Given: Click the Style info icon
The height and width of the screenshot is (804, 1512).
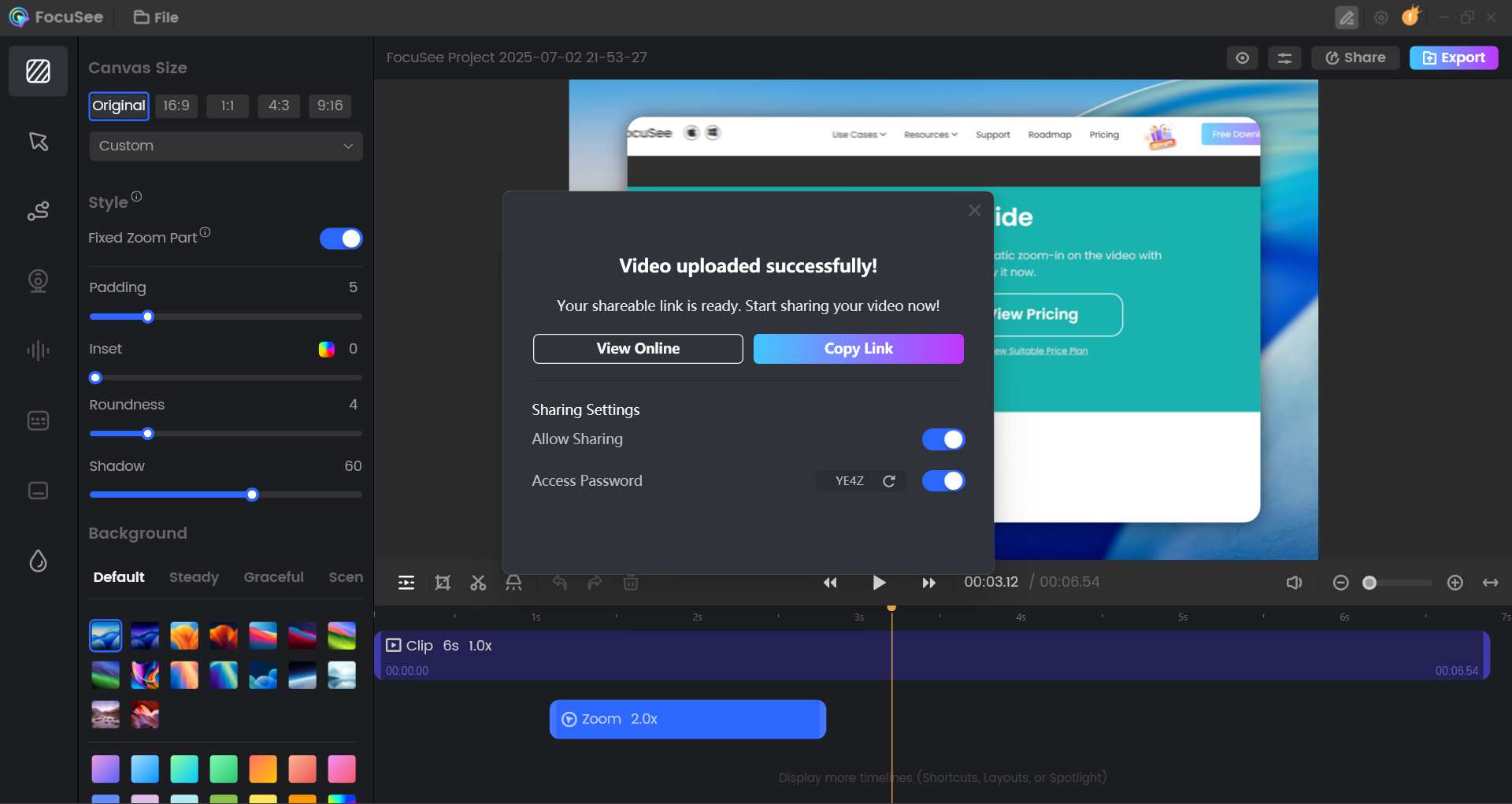Looking at the screenshot, I should click(x=136, y=196).
